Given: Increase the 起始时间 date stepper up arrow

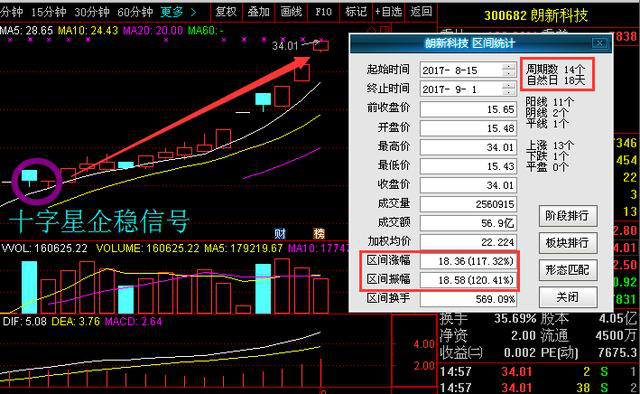Looking at the screenshot, I should pyautogui.click(x=508, y=67).
